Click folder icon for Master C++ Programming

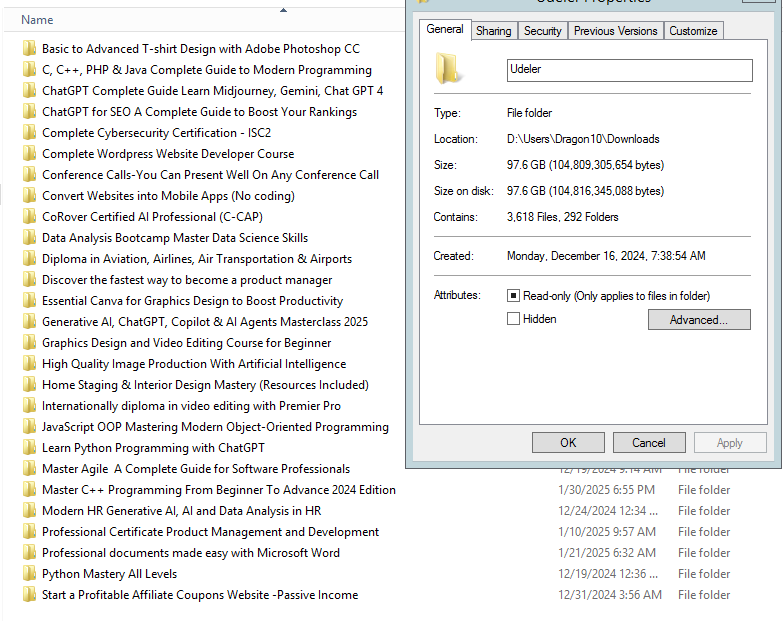pyautogui.click(x=29, y=489)
